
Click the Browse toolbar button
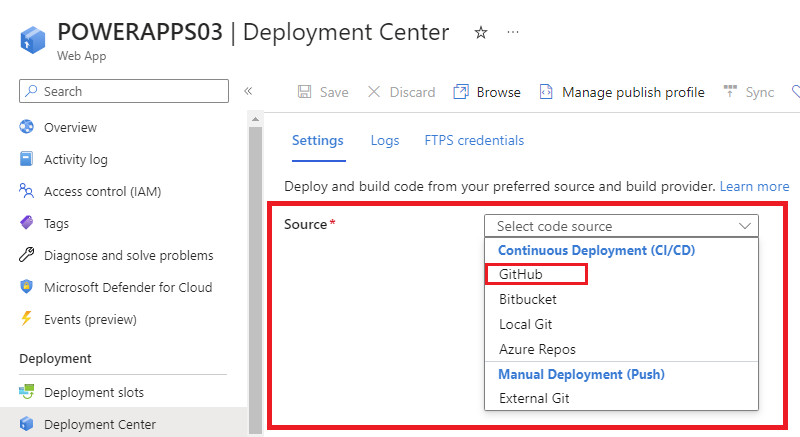(x=487, y=92)
